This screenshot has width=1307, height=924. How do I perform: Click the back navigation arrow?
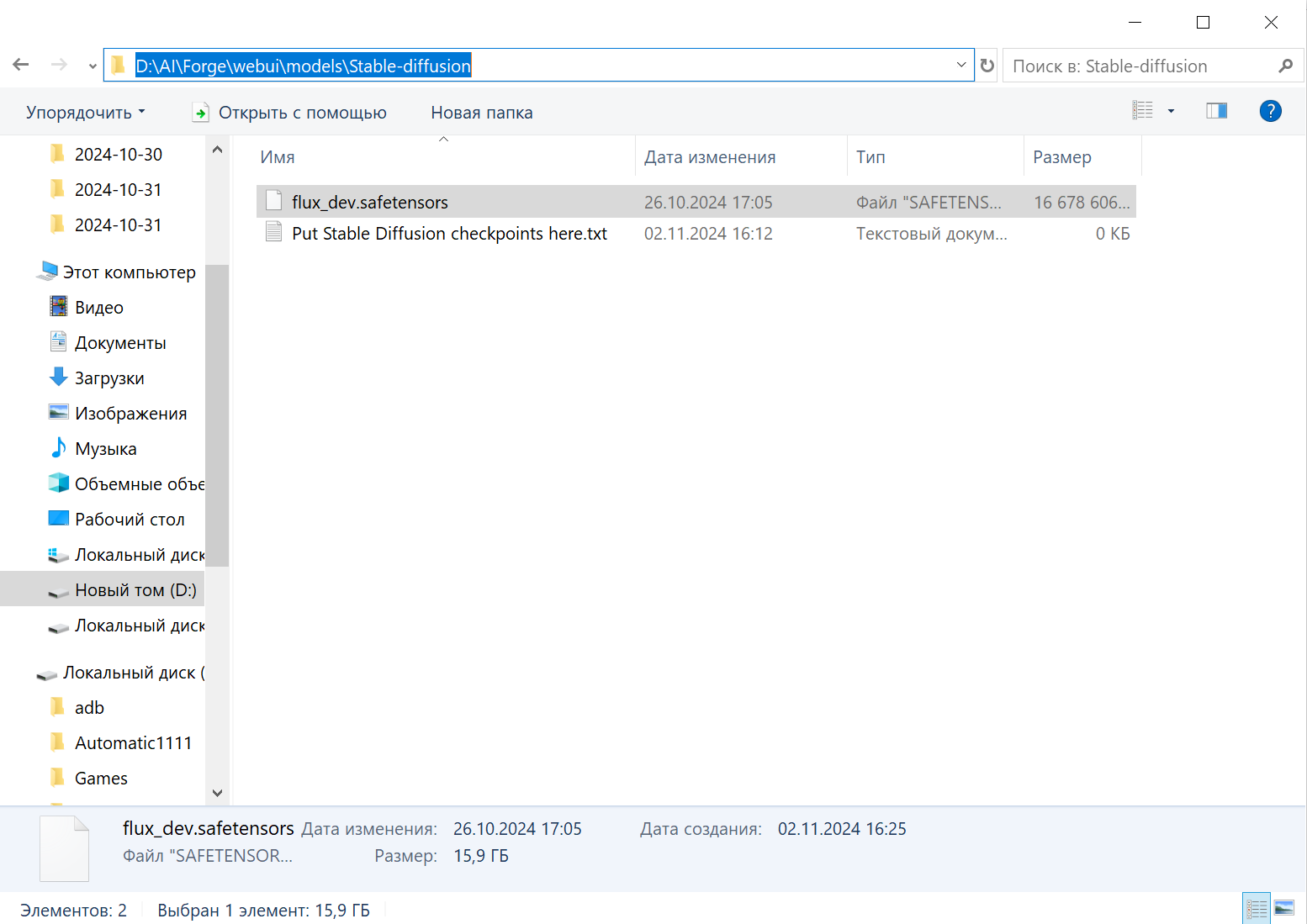click(x=21, y=65)
